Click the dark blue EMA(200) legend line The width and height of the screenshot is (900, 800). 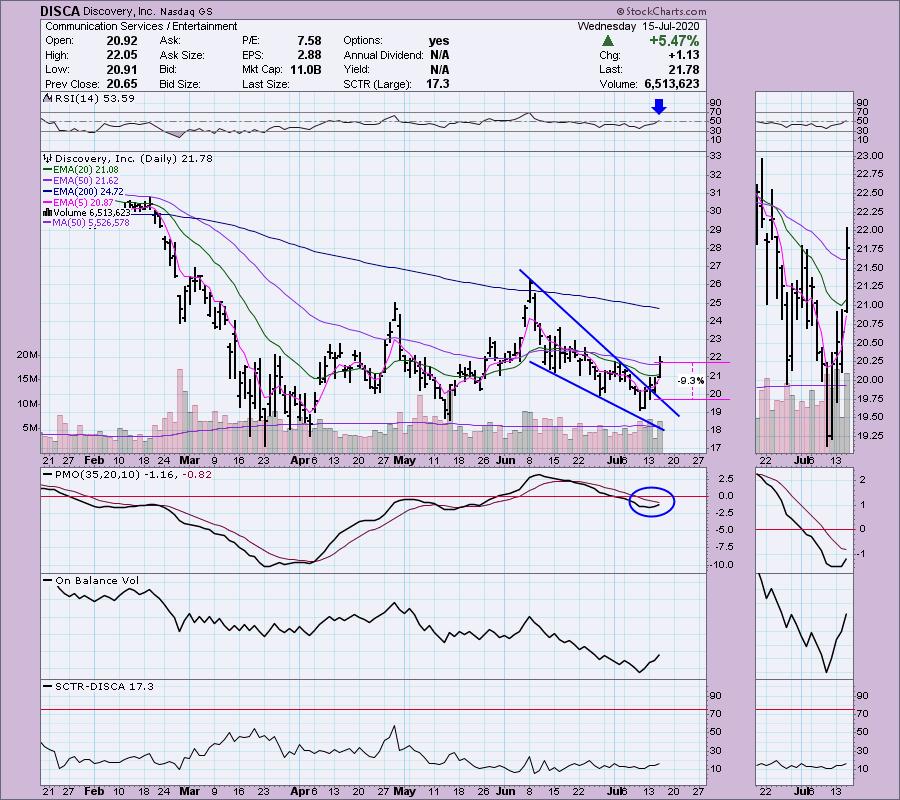pos(48,192)
